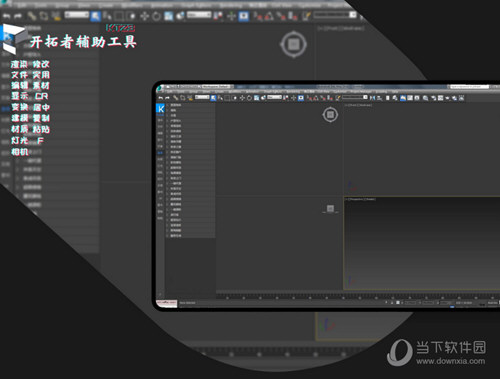The image size is (500, 379).
Task: Open Select by Name in framed window
Action: (x=220, y=98)
